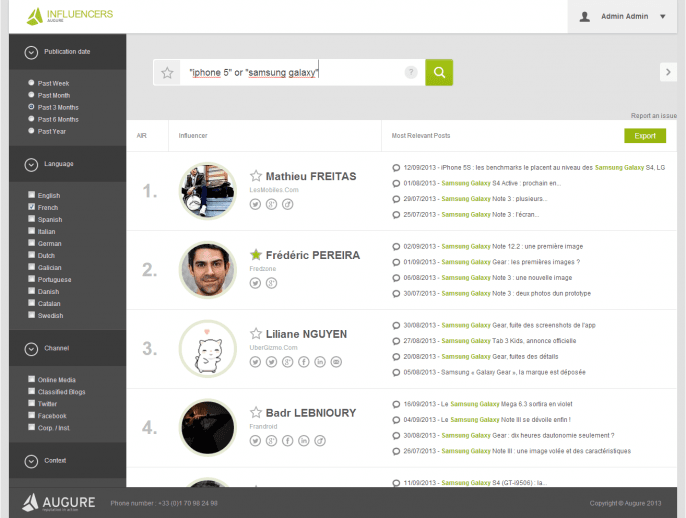Click the Influencers logo at top left
The width and height of the screenshot is (686, 518).
[x=70, y=16]
